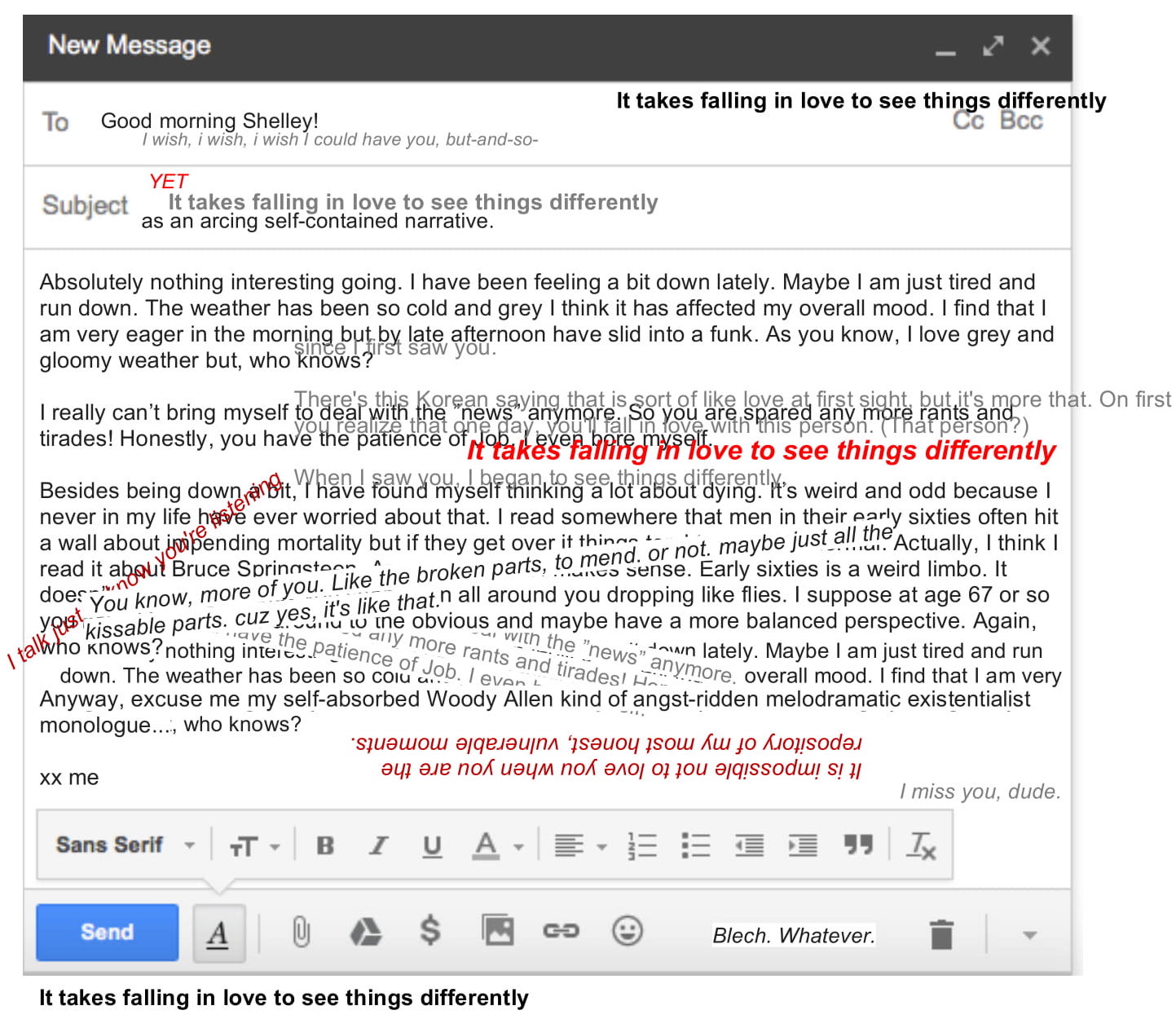Decrease the indent level
Image resolution: width=1176 pixels, height=1019 pixels.
748,845
